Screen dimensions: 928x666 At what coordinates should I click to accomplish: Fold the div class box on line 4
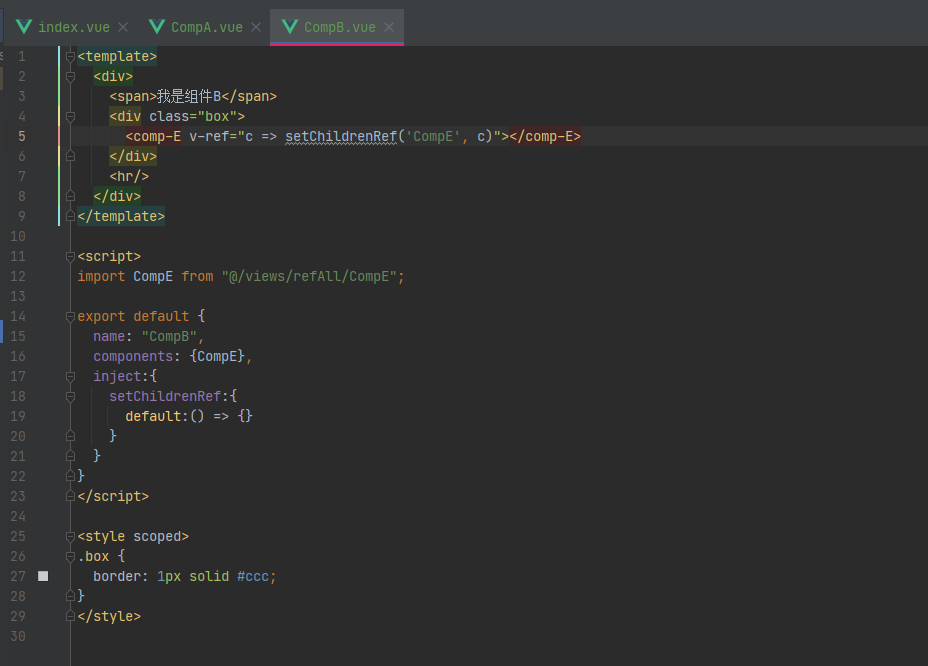click(x=70, y=117)
